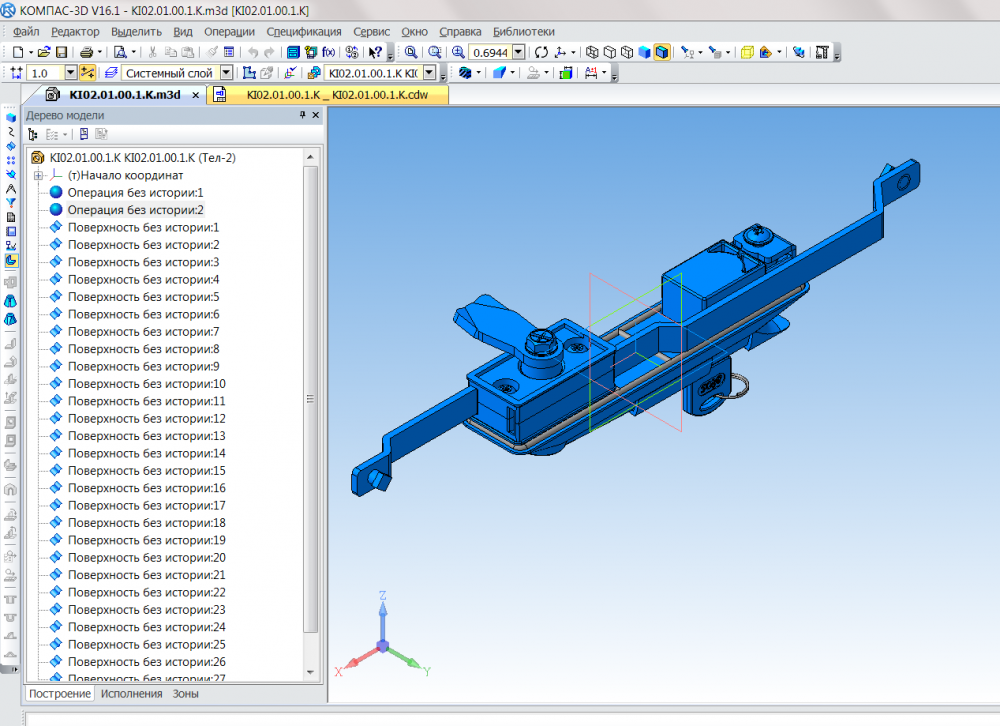1000x726 pixels.
Task: Open the Системный слой layer dropdown
Action: coord(226,73)
